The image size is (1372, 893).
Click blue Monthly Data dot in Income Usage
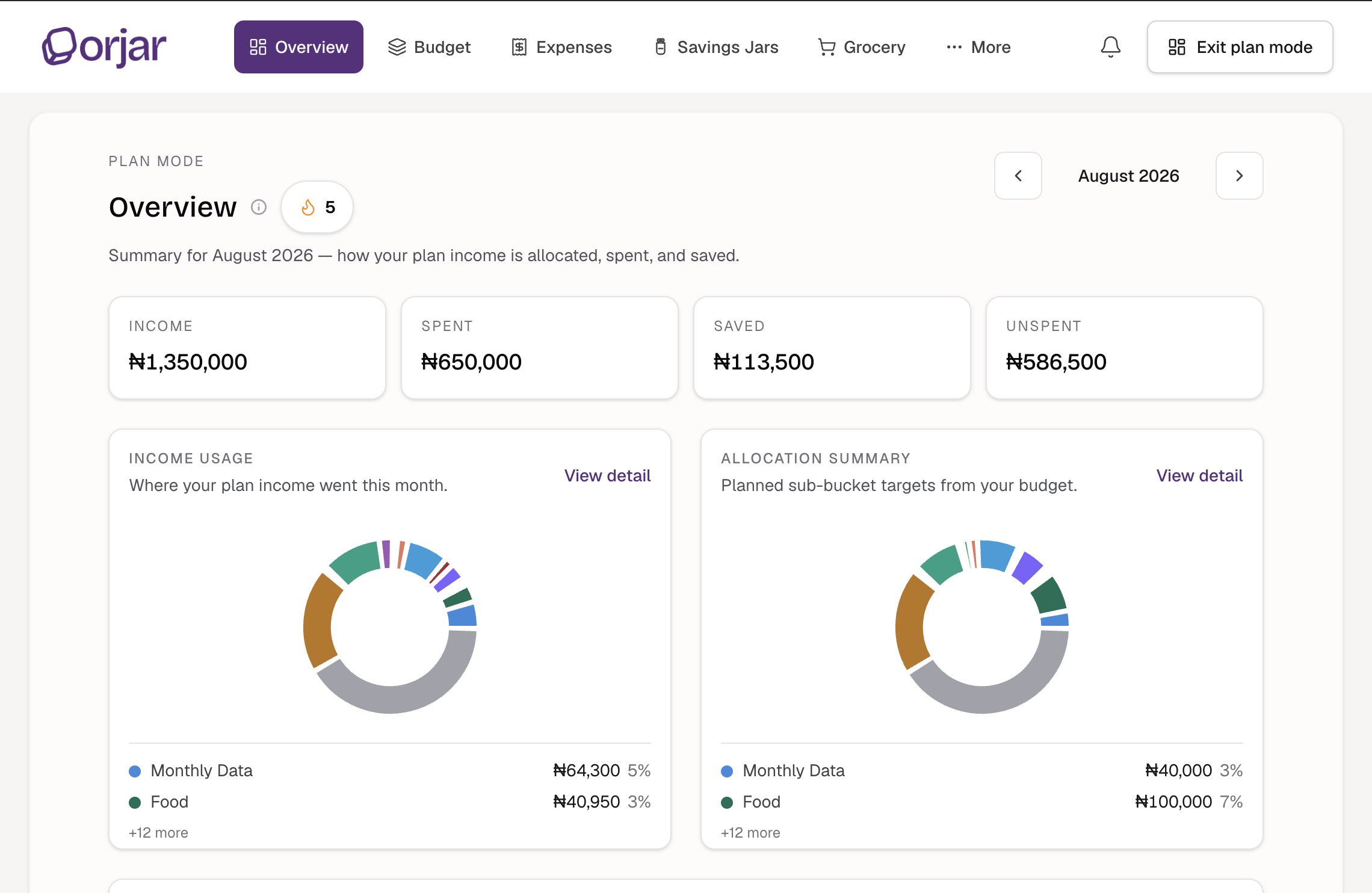(x=135, y=771)
